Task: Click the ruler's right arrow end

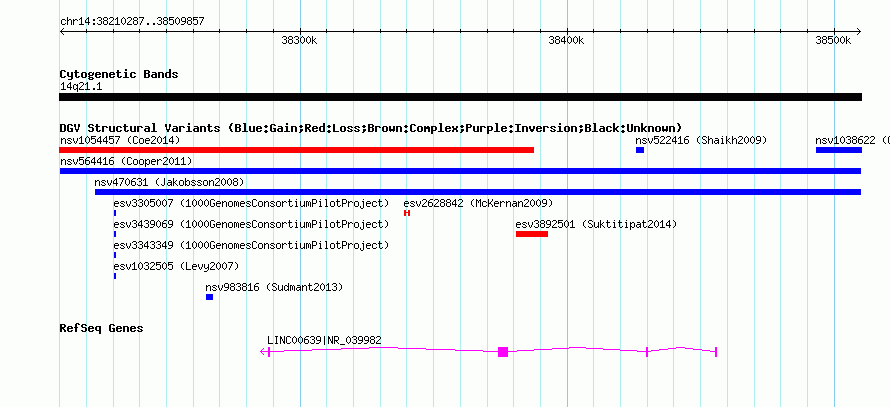Action: tap(859, 32)
